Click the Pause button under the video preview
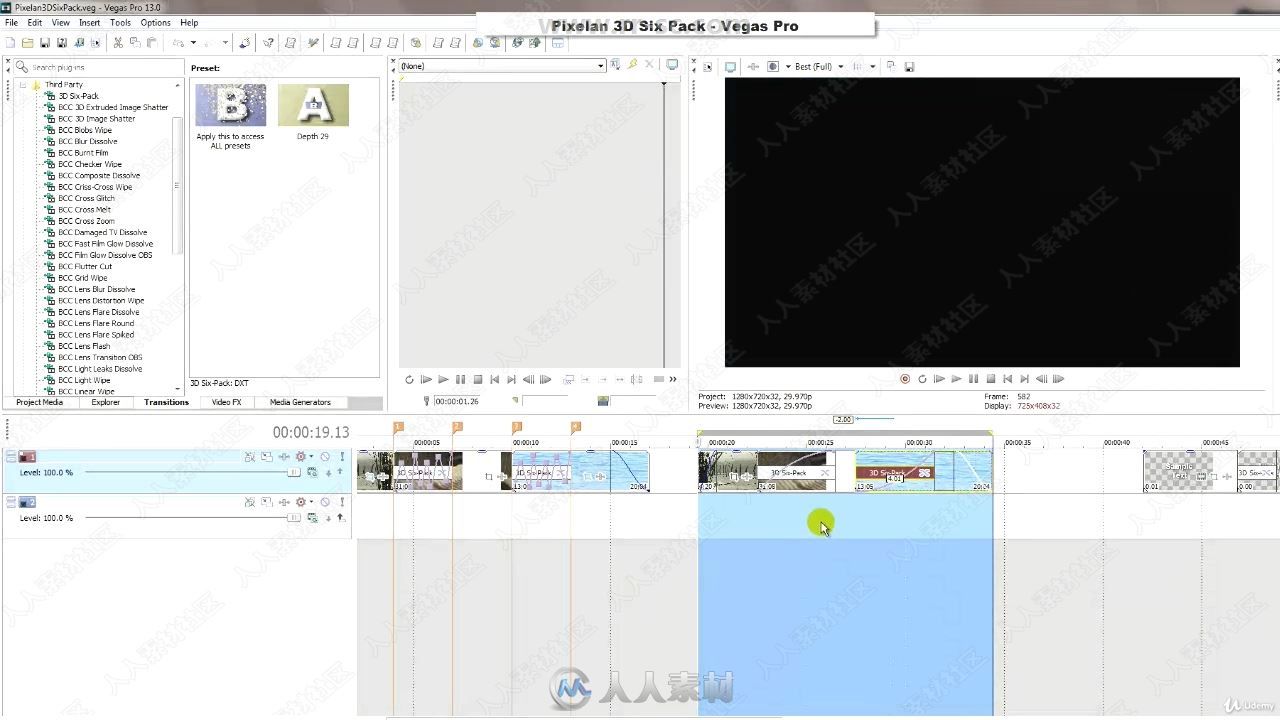This screenshot has width=1280, height=720. [973, 379]
